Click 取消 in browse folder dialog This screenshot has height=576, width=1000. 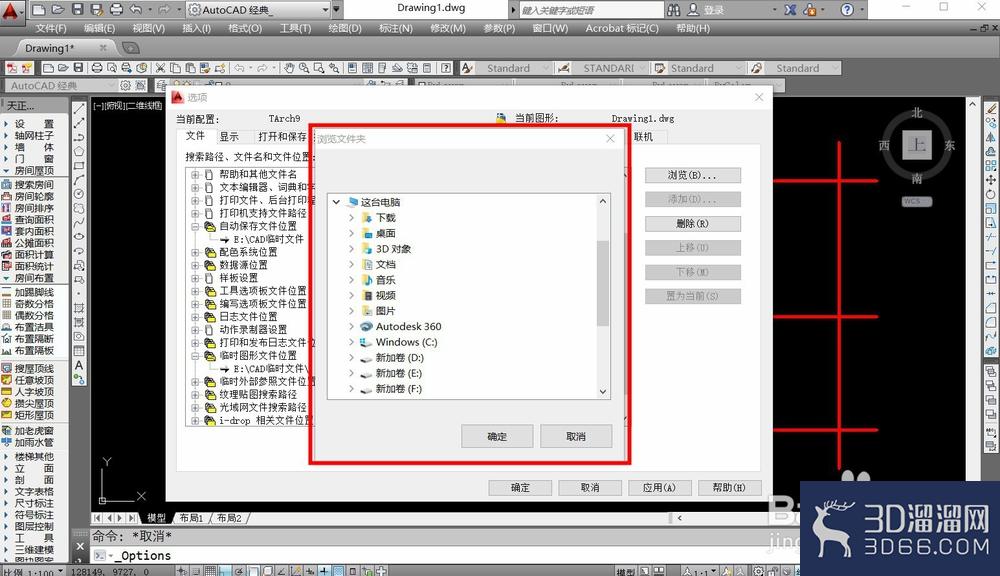tap(576, 436)
